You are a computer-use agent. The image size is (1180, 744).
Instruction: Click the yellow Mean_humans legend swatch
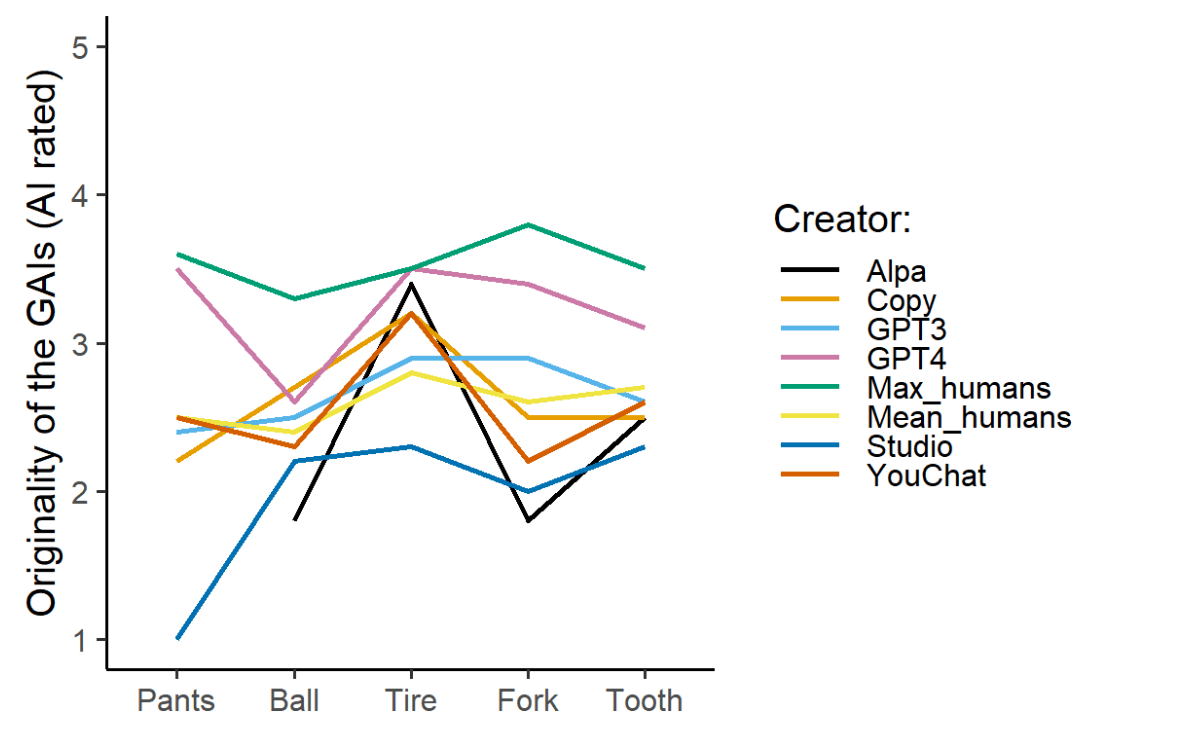click(x=810, y=416)
